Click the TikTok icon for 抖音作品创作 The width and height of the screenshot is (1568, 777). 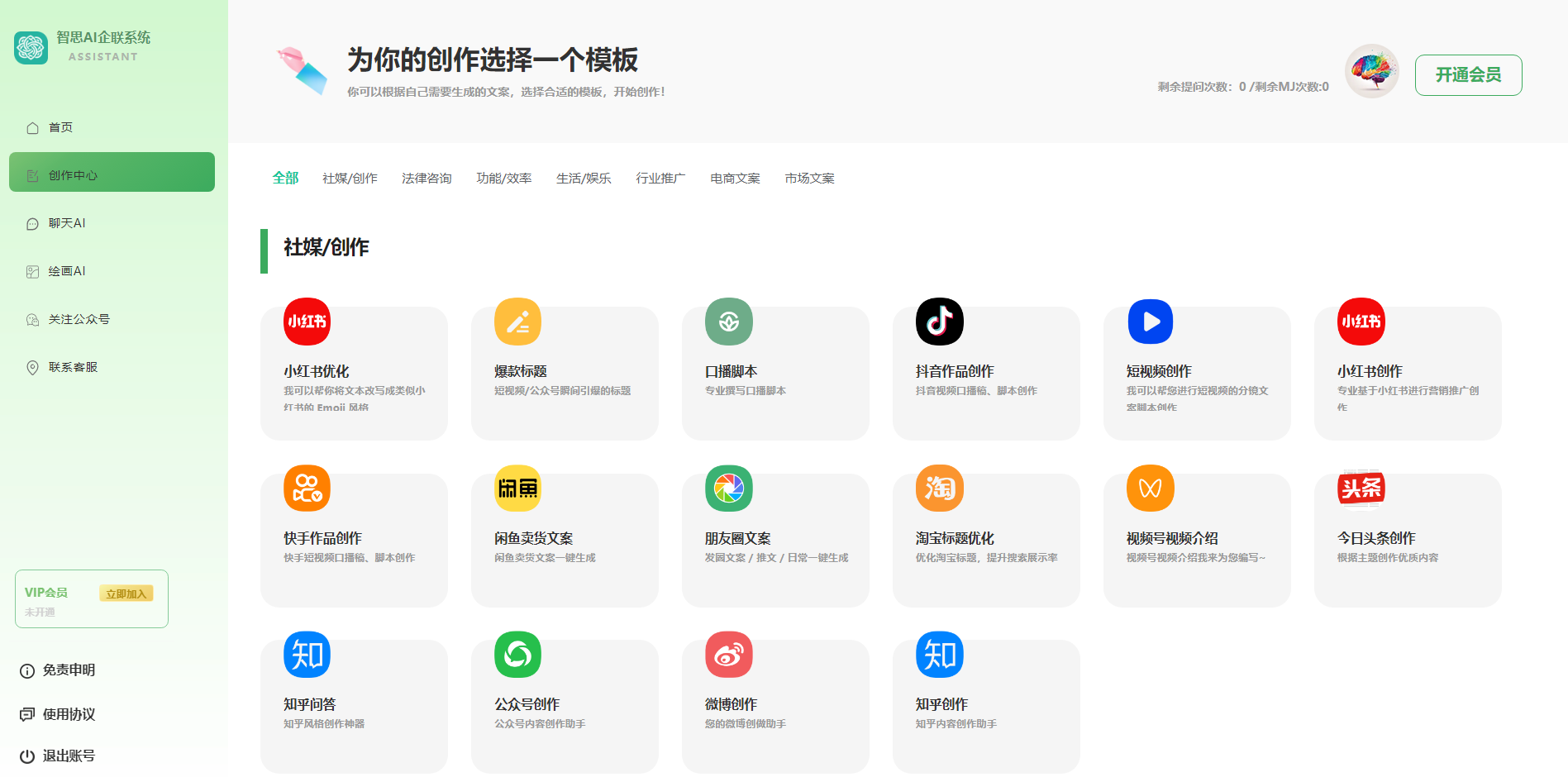tap(939, 322)
